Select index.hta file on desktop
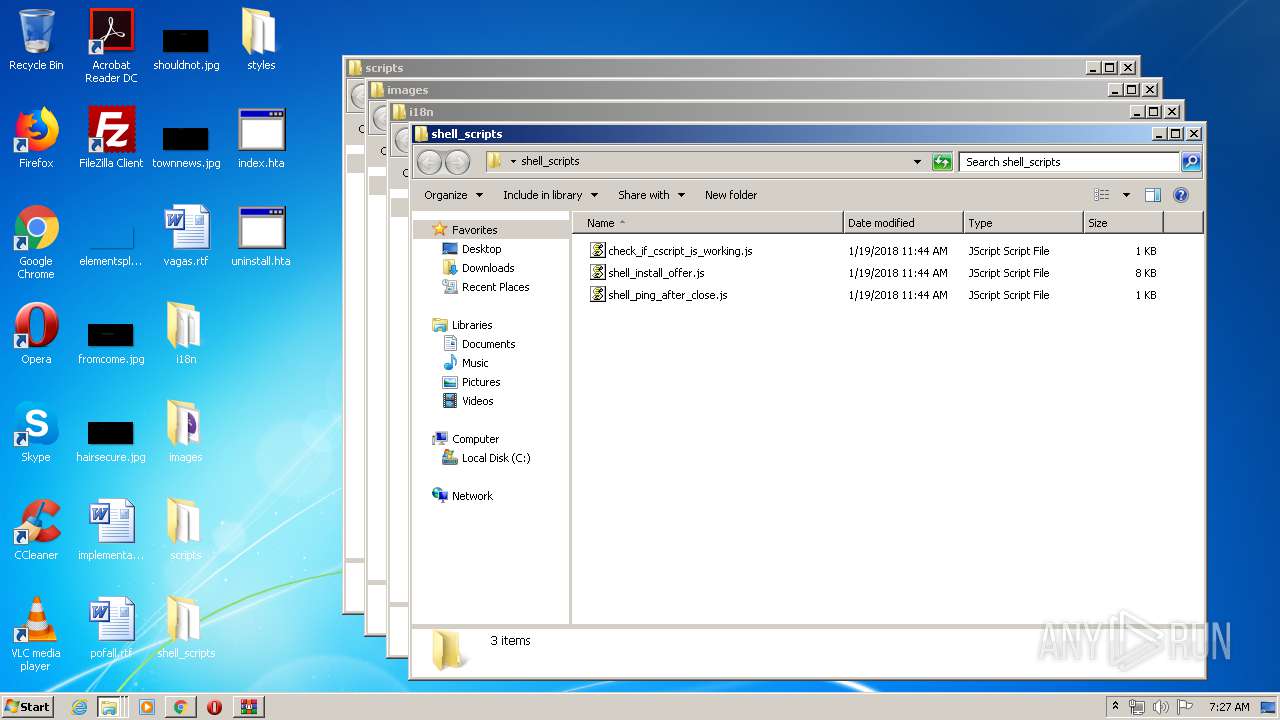 tap(261, 138)
